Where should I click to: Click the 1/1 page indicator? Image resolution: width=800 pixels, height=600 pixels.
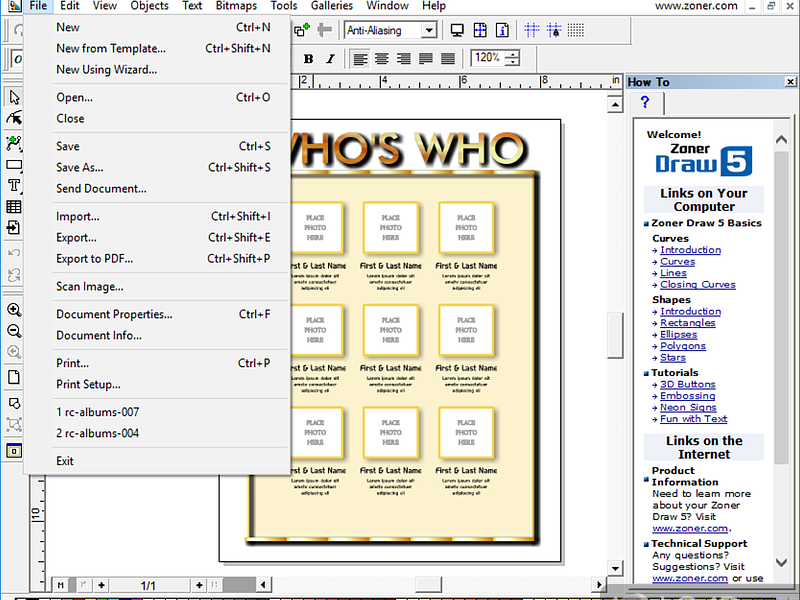click(148, 586)
